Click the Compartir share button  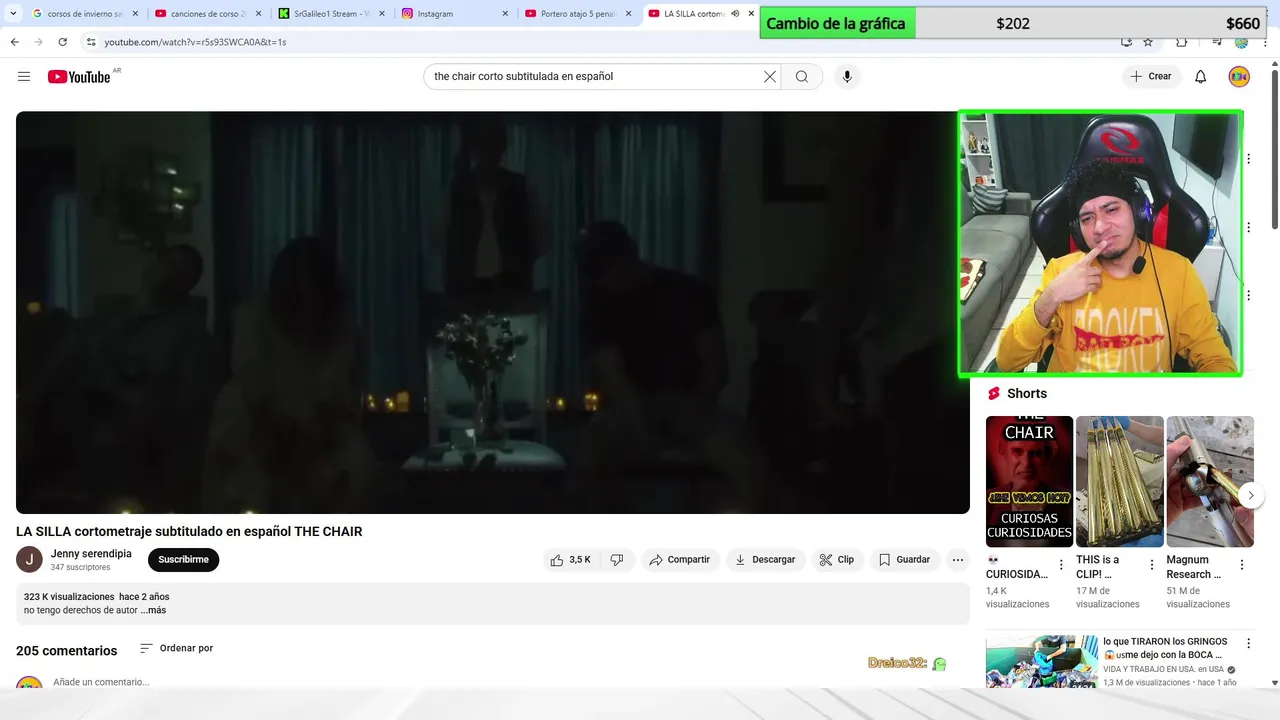(x=679, y=560)
